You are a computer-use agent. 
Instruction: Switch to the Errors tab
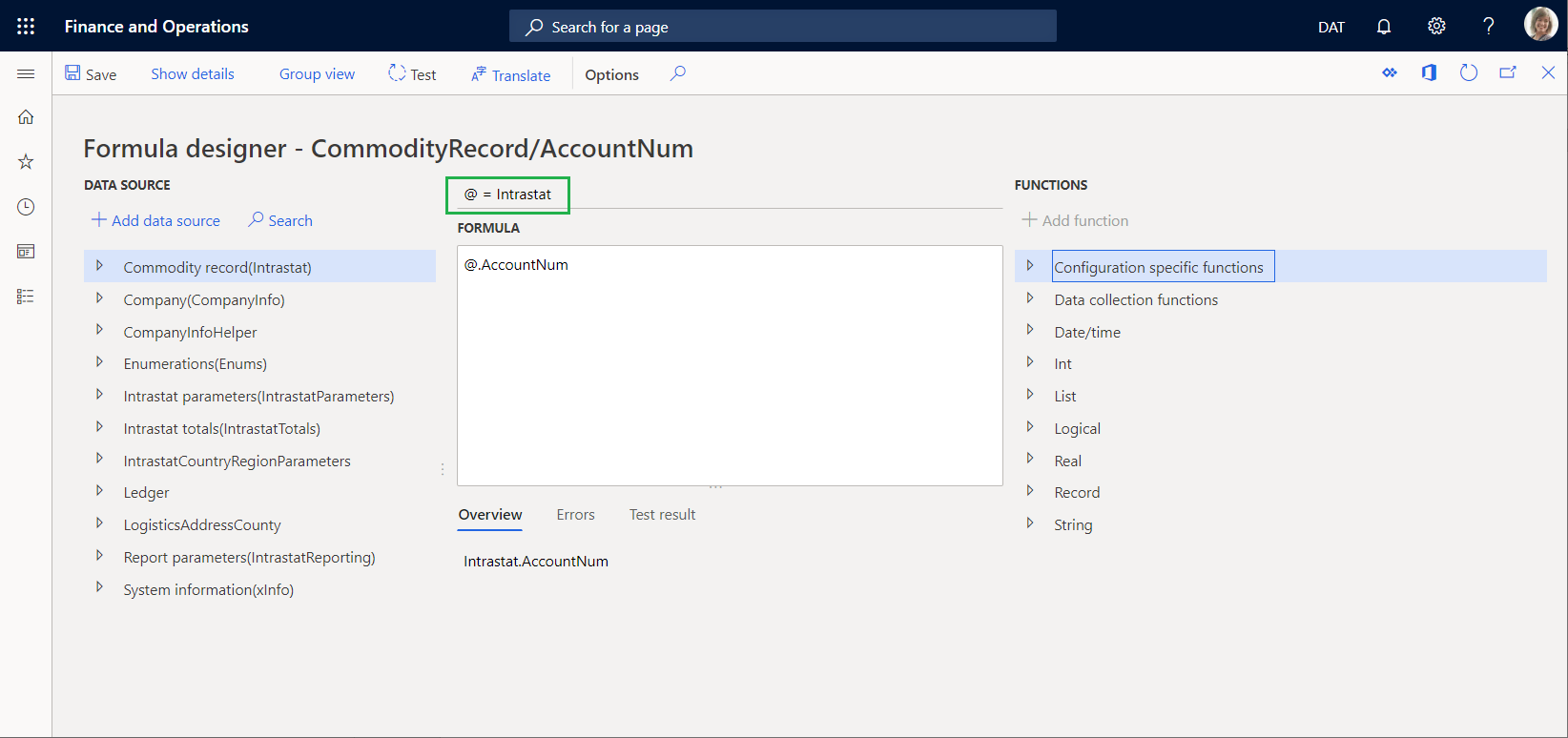(575, 515)
